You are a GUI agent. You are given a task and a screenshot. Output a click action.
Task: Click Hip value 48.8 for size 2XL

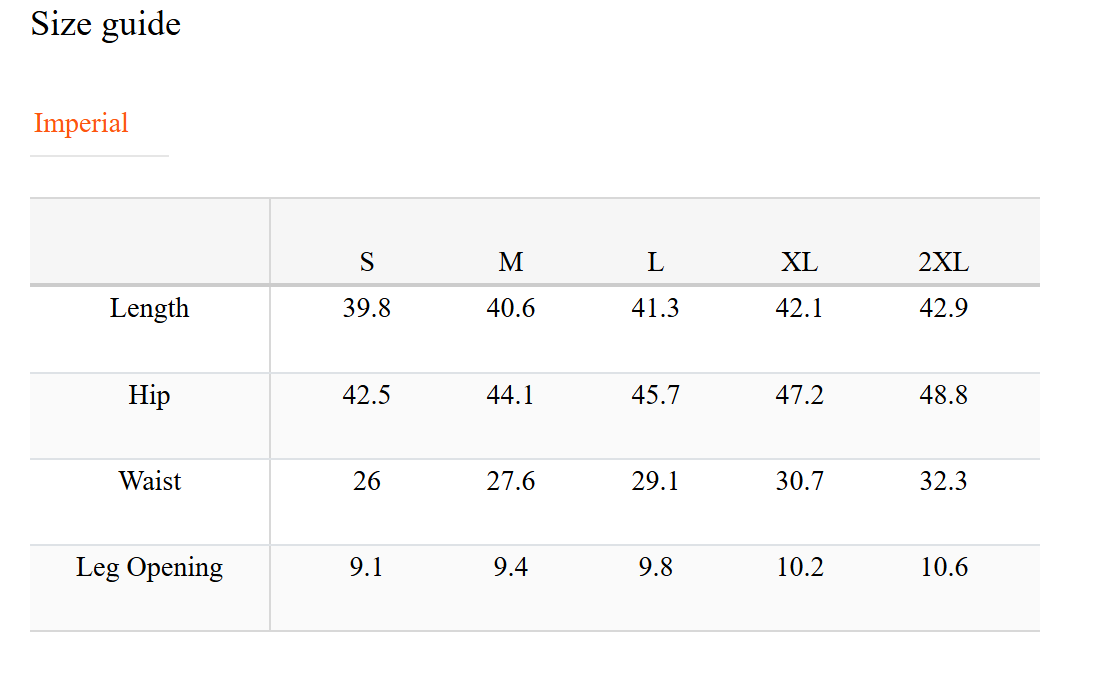pos(943,395)
